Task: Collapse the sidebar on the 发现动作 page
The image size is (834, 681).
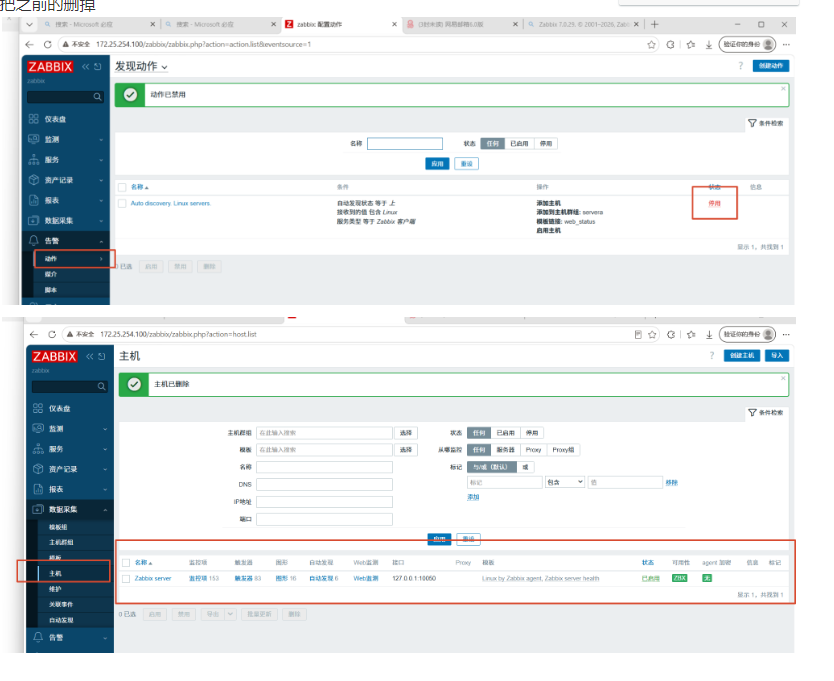Action: [86, 67]
